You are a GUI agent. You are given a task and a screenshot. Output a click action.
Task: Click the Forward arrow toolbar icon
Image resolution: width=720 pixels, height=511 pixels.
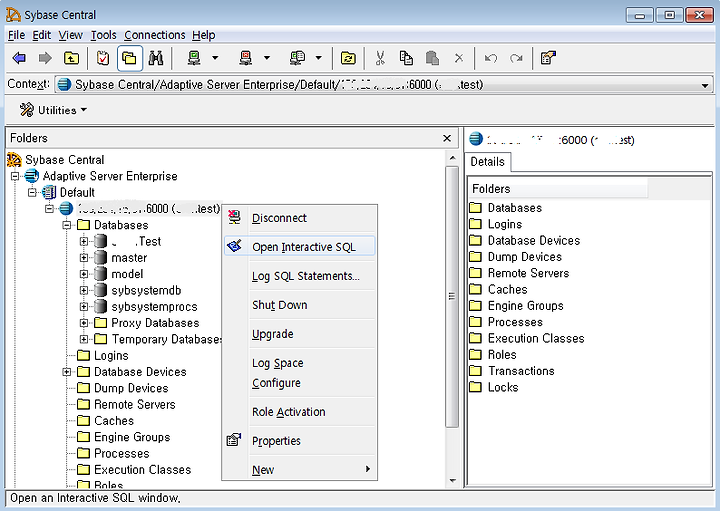point(45,58)
